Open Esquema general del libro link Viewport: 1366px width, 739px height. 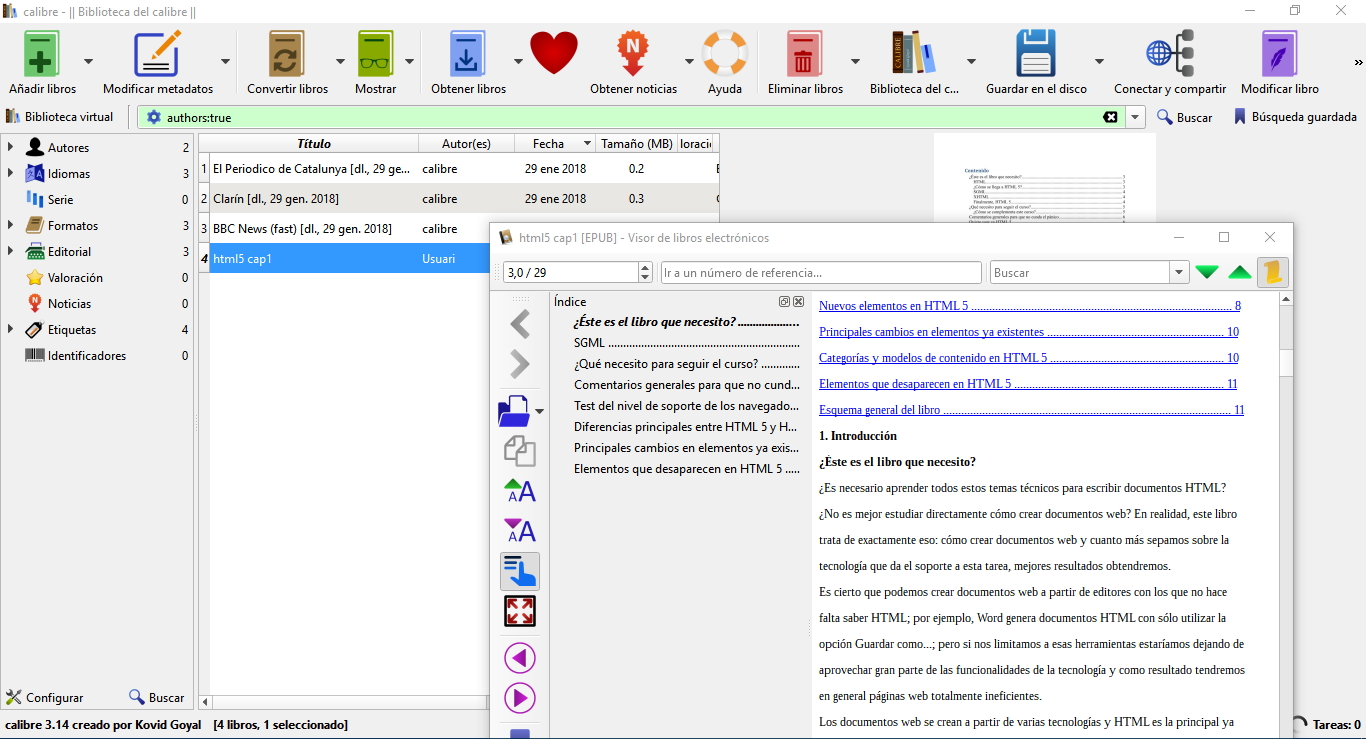pos(1031,409)
